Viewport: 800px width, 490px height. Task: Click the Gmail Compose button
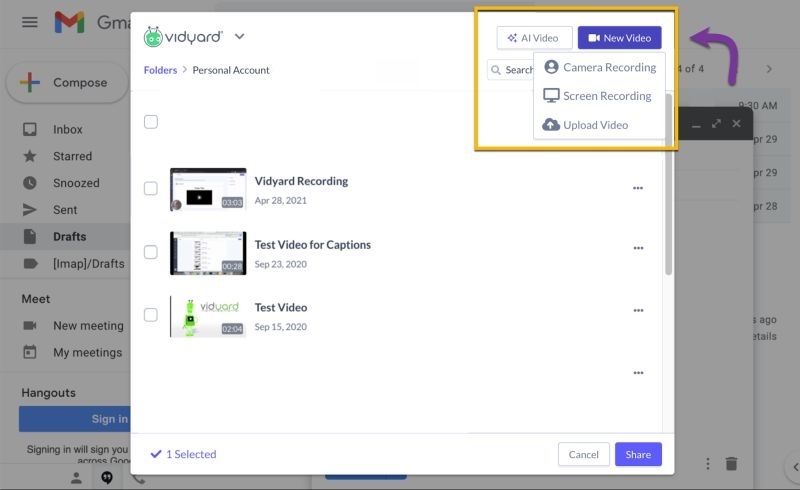[66, 83]
